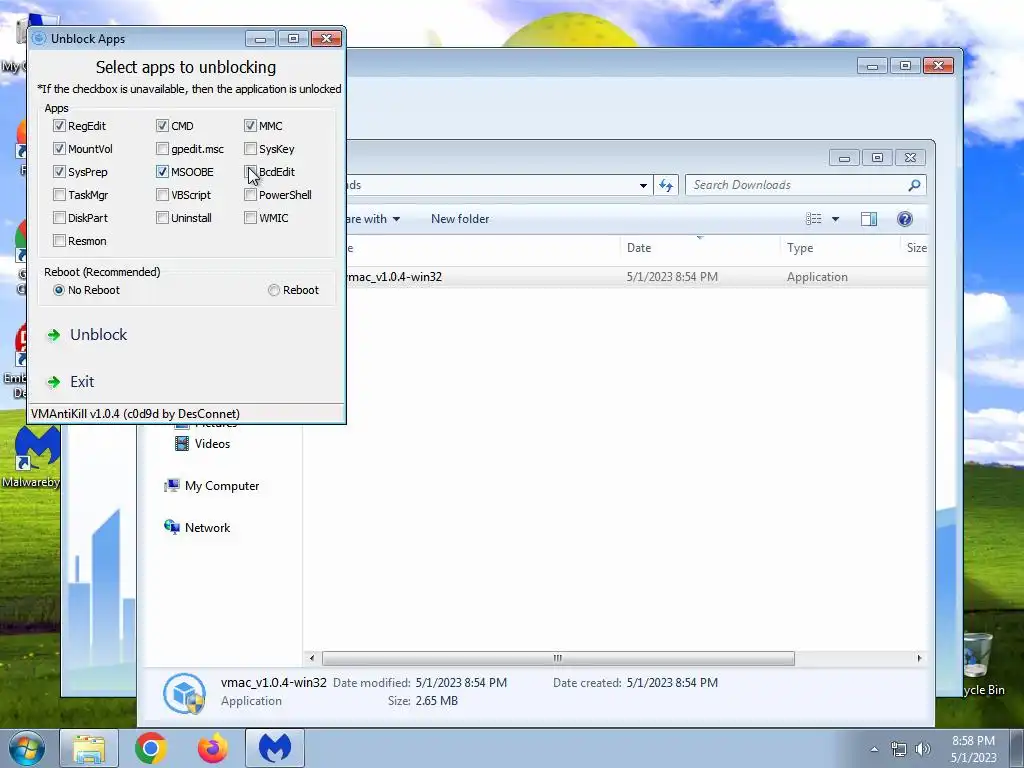The height and width of the screenshot is (768, 1024).
Task: Open Explorer help question mark icon
Action: tap(904, 219)
